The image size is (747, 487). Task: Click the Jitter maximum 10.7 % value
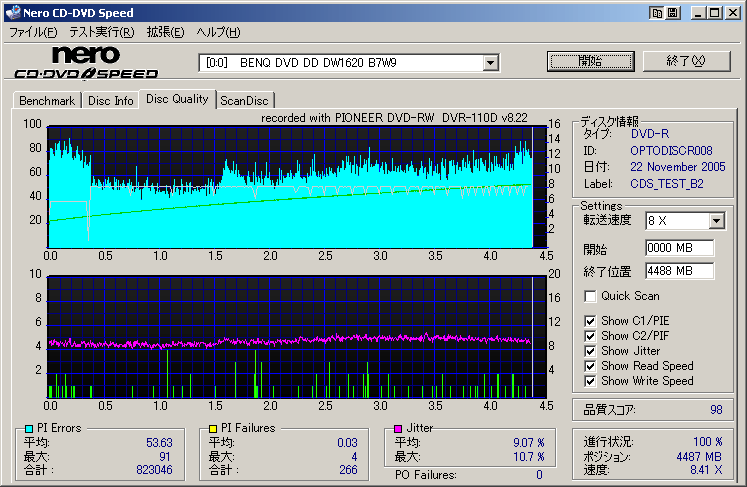coord(529,457)
